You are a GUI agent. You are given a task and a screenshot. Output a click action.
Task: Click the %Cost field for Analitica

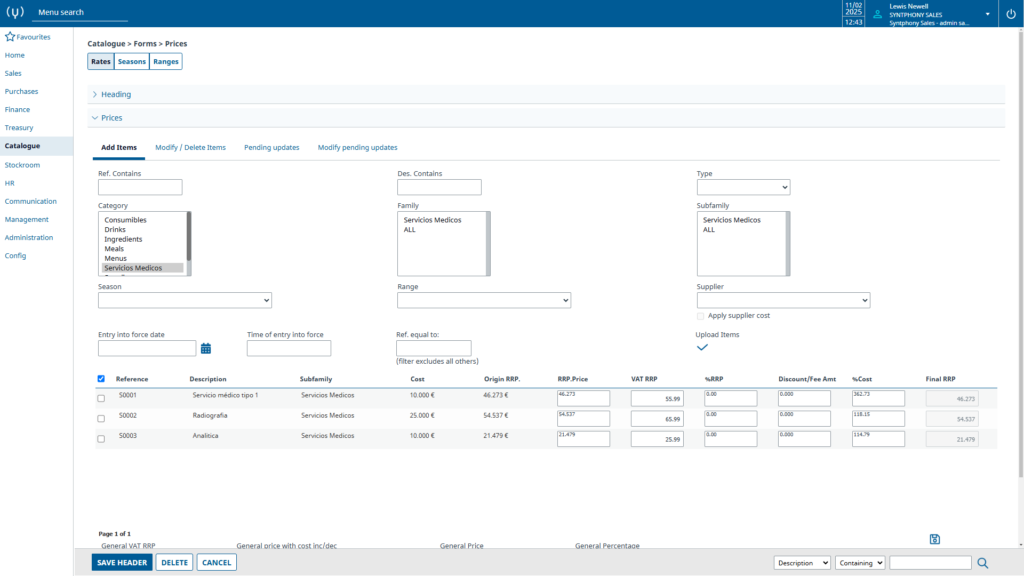[x=878, y=439]
